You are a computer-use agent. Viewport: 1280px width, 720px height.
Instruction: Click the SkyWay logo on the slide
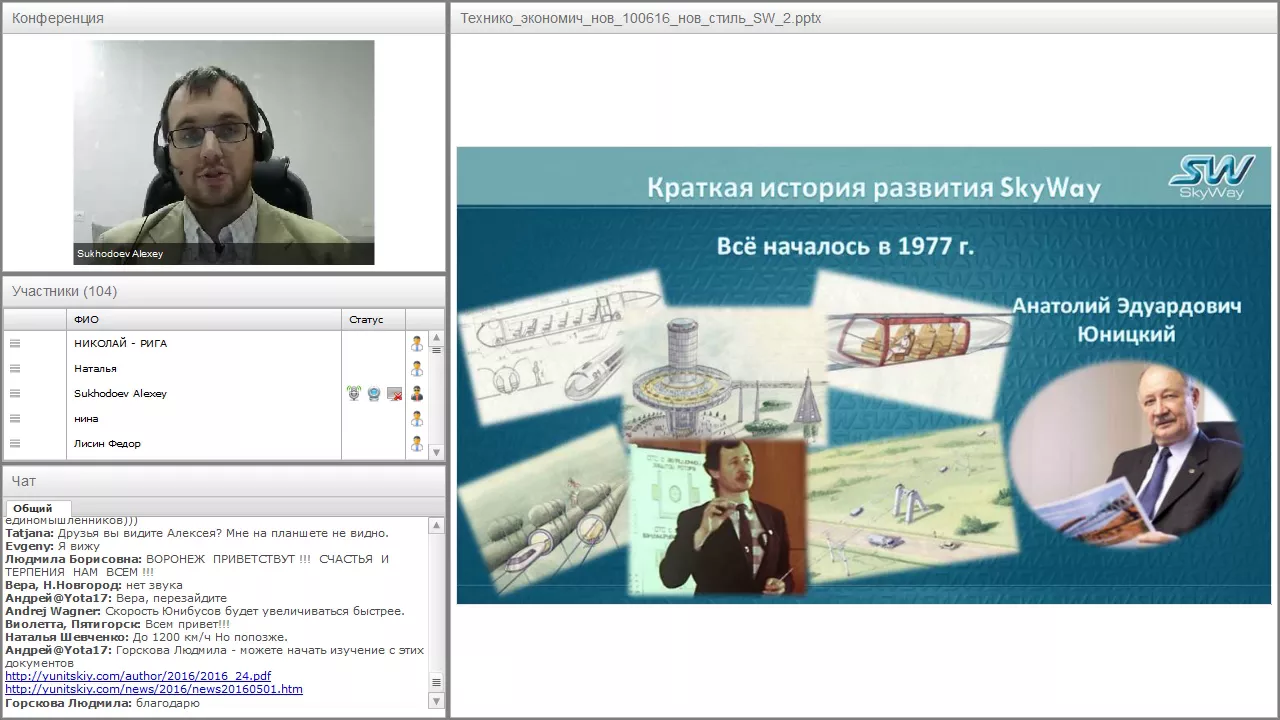click(1211, 177)
